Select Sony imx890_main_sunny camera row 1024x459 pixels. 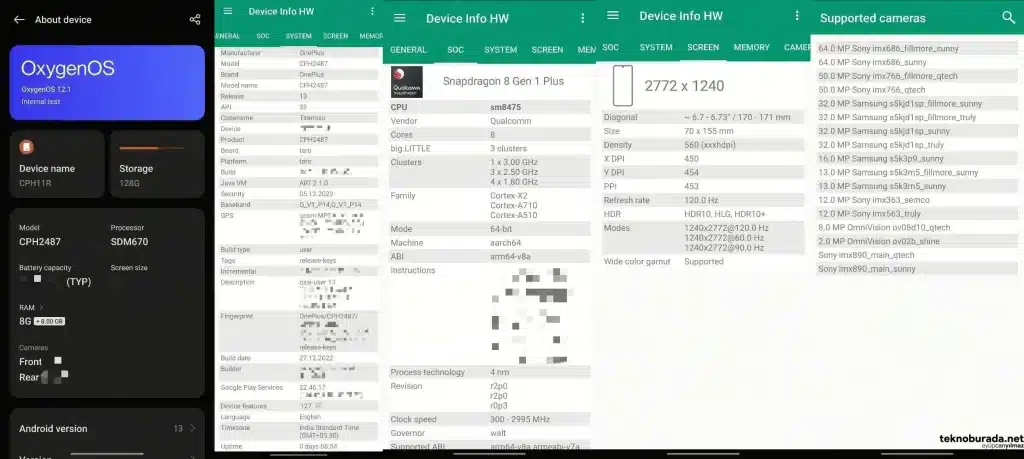click(x=917, y=268)
